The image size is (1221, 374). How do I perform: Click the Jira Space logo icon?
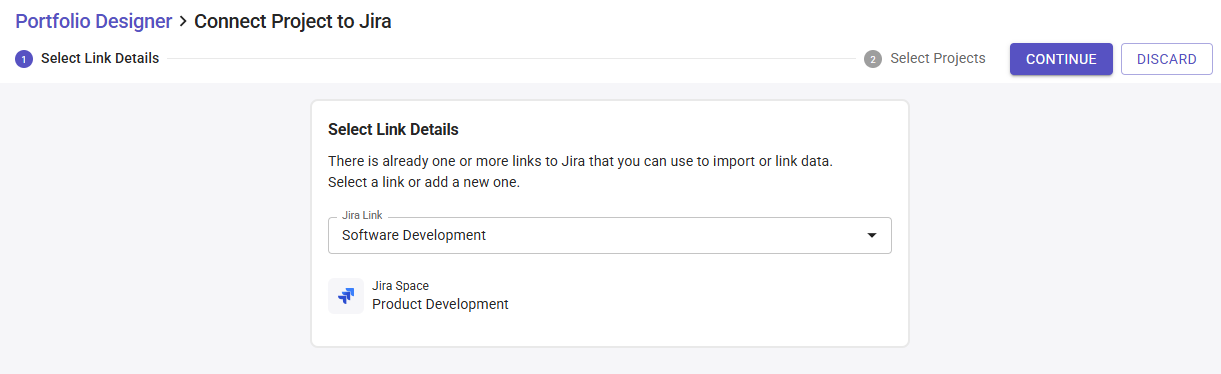click(346, 296)
